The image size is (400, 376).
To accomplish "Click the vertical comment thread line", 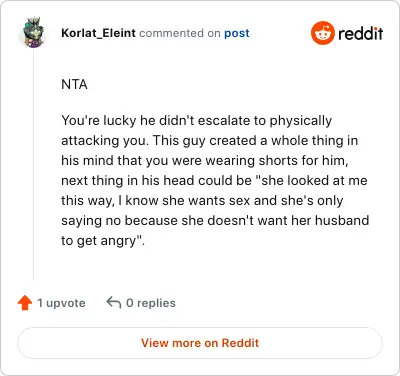I will coord(33,164).
